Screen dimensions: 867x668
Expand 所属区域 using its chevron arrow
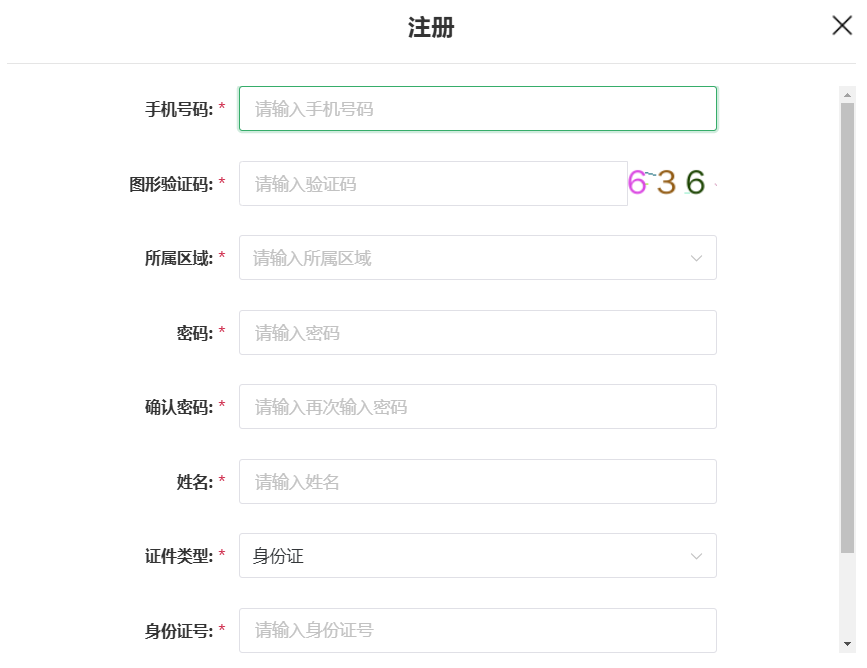tap(696, 258)
